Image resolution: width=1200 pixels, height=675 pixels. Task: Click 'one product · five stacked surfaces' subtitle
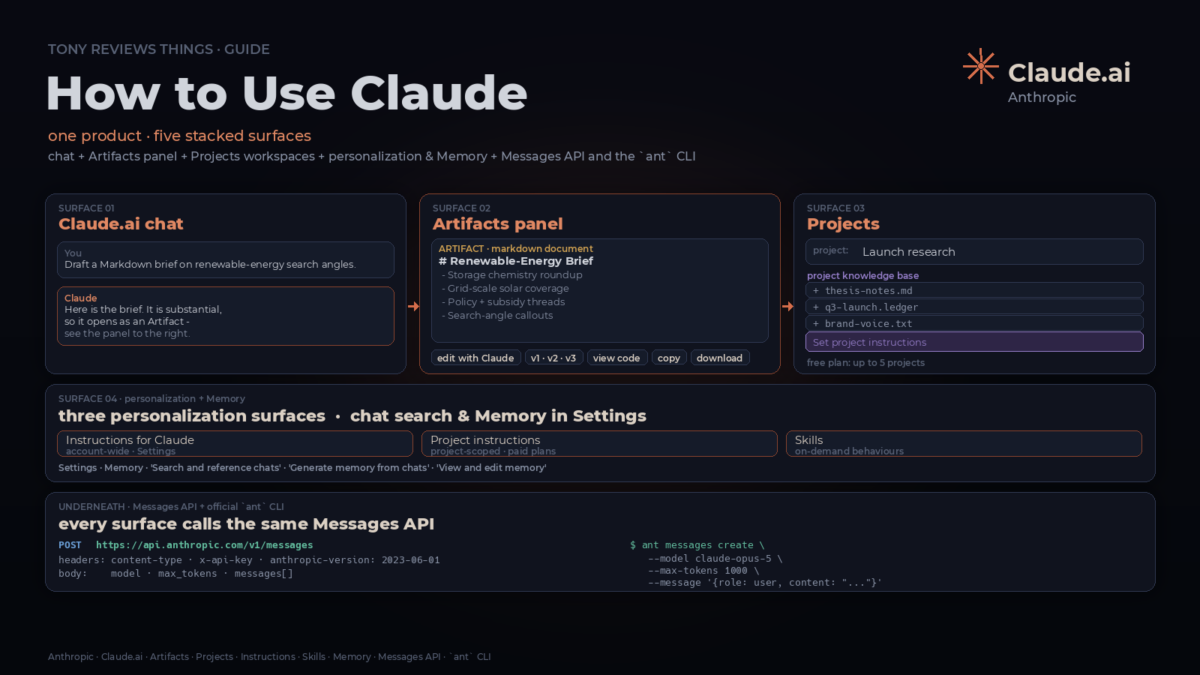[180, 136]
